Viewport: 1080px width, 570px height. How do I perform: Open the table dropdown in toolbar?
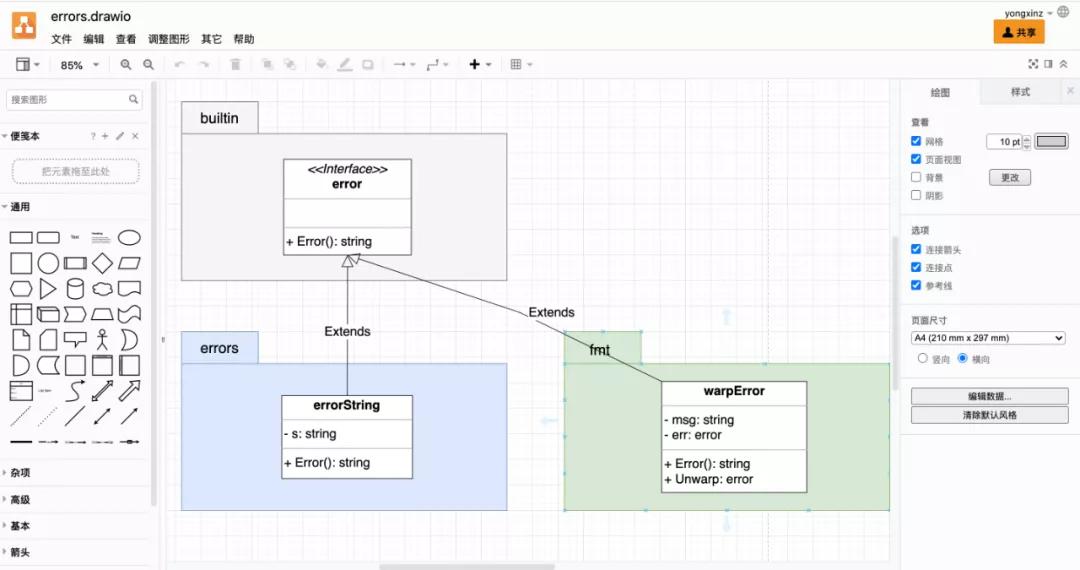[521, 64]
